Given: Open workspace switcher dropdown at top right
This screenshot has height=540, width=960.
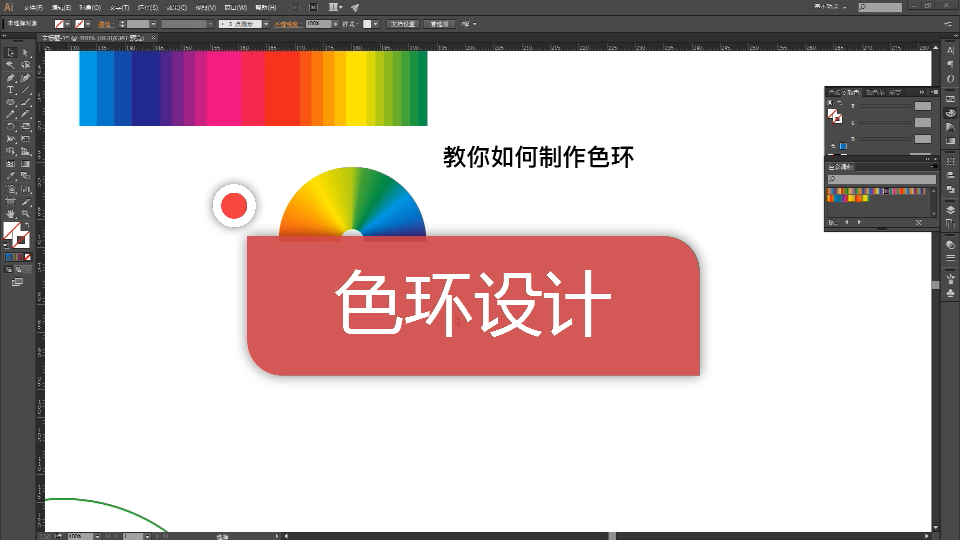Looking at the screenshot, I should click(x=831, y=7).
